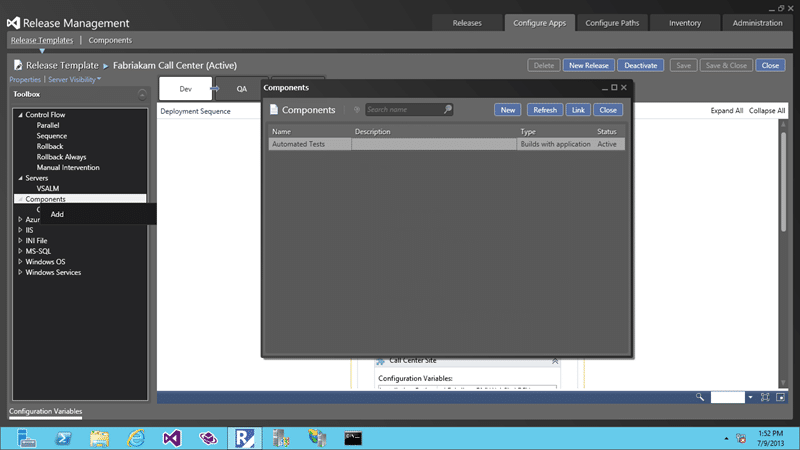Select the VSALM server item
The width and height of the screenshot is (800, 450).
(x=47, y=188)
